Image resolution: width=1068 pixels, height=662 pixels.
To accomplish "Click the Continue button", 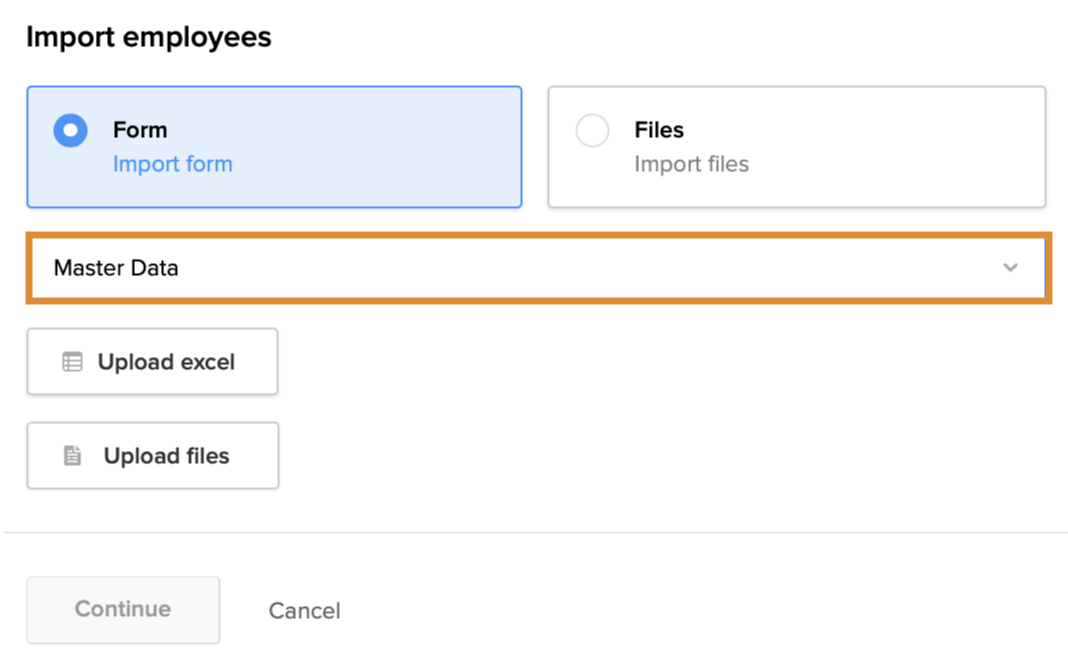I will (x=123, y=609).
